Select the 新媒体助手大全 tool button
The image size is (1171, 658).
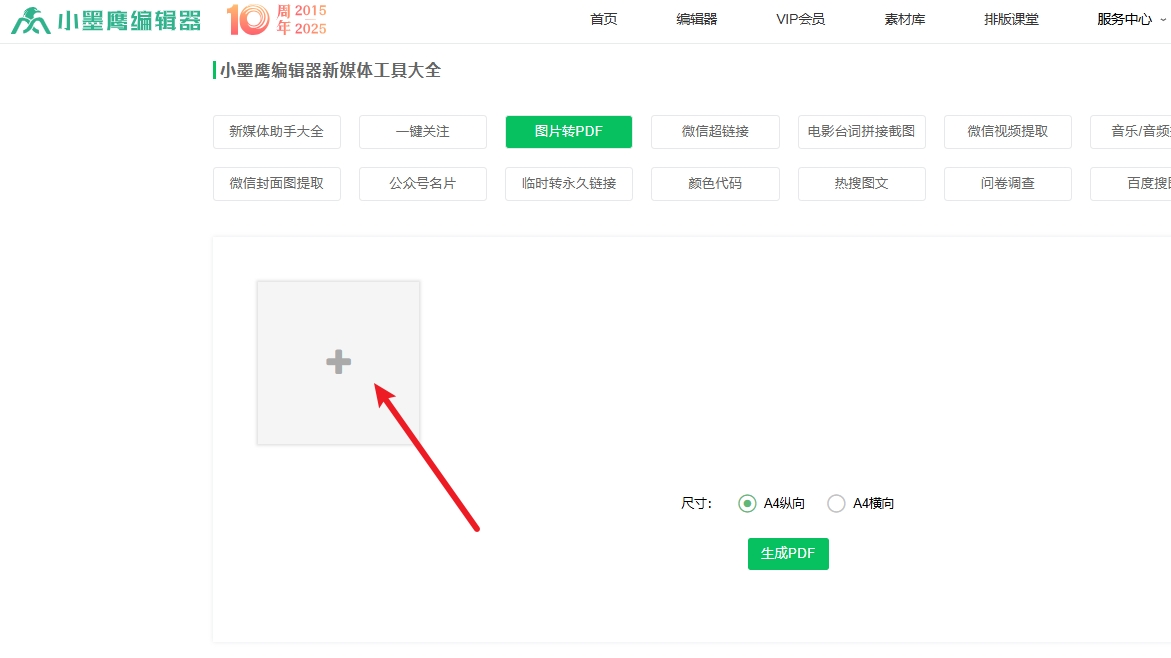click(276, 131)
